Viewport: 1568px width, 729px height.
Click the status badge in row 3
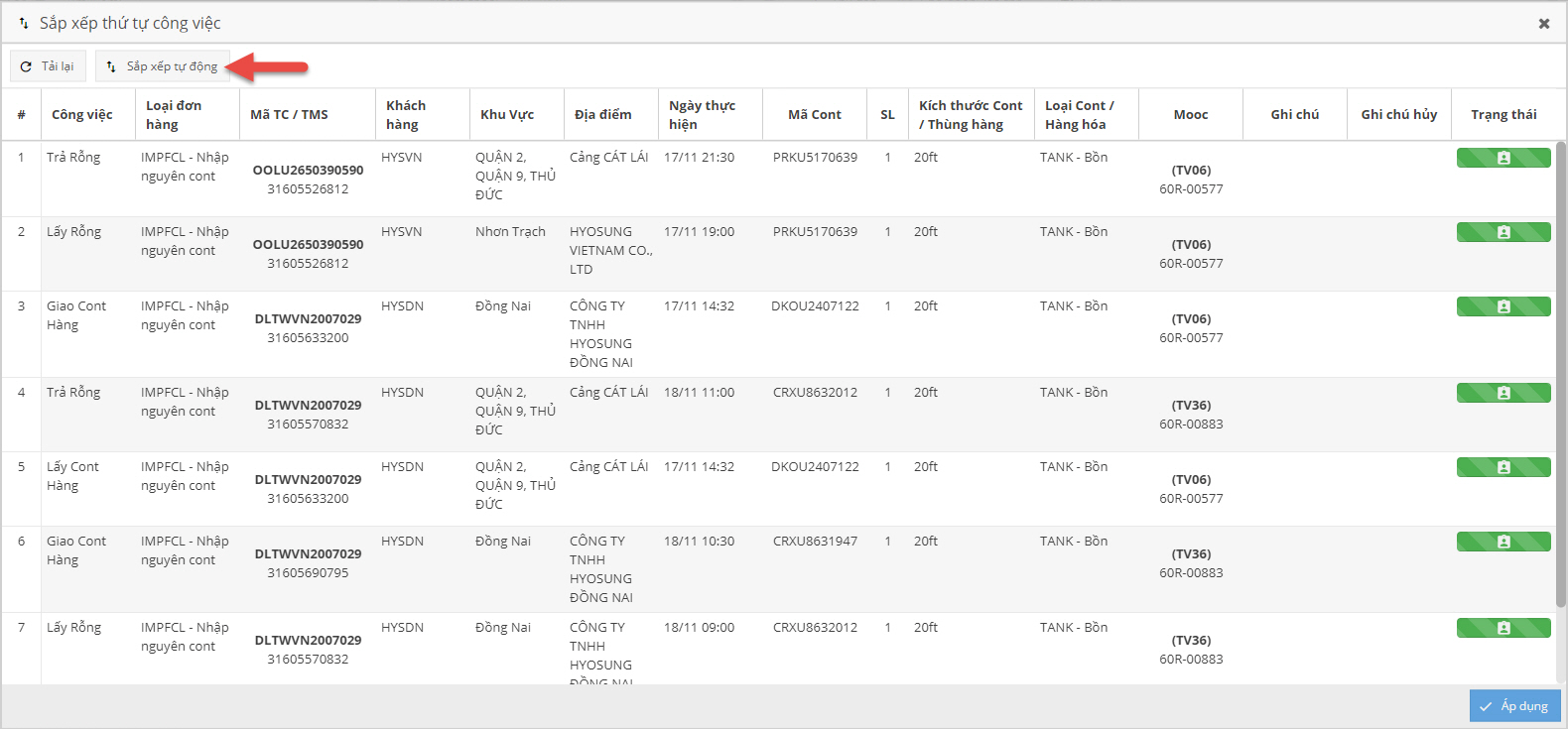(1503, 306)
